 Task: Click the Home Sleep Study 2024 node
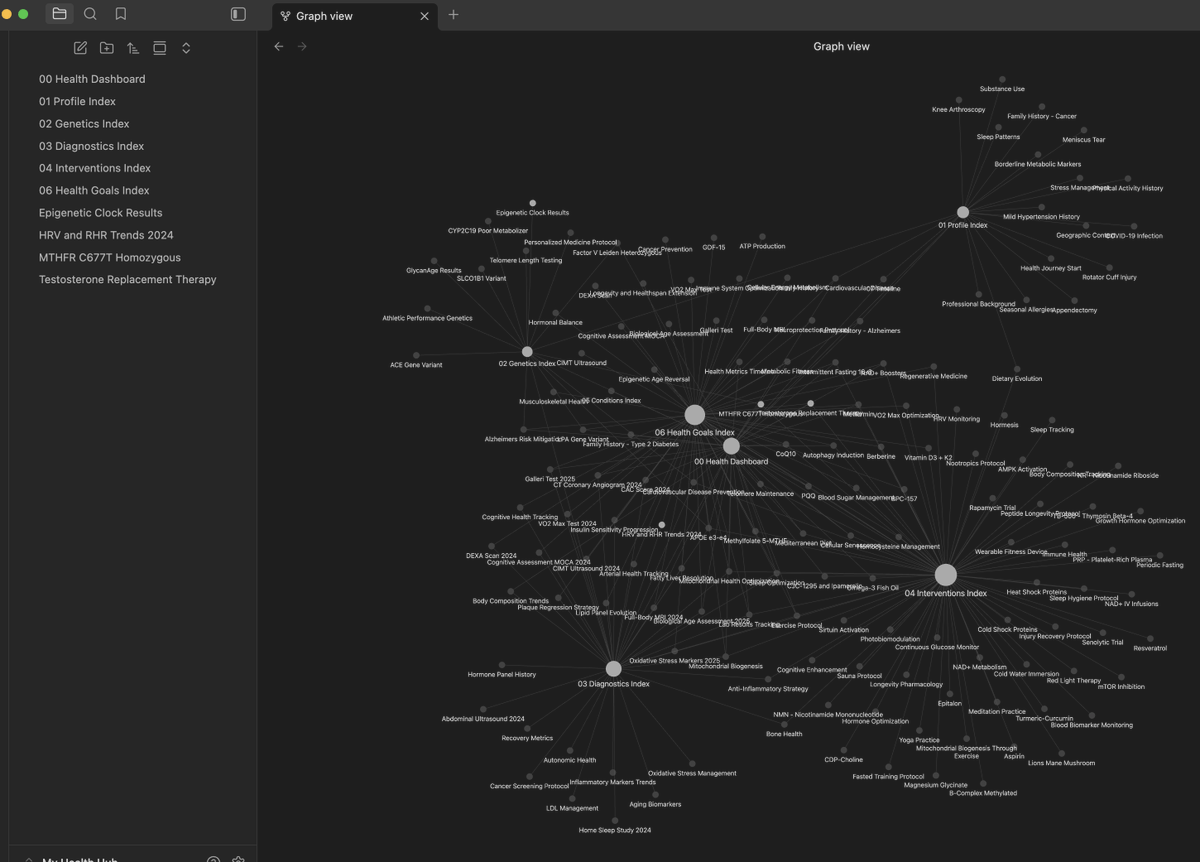point(615,821)
